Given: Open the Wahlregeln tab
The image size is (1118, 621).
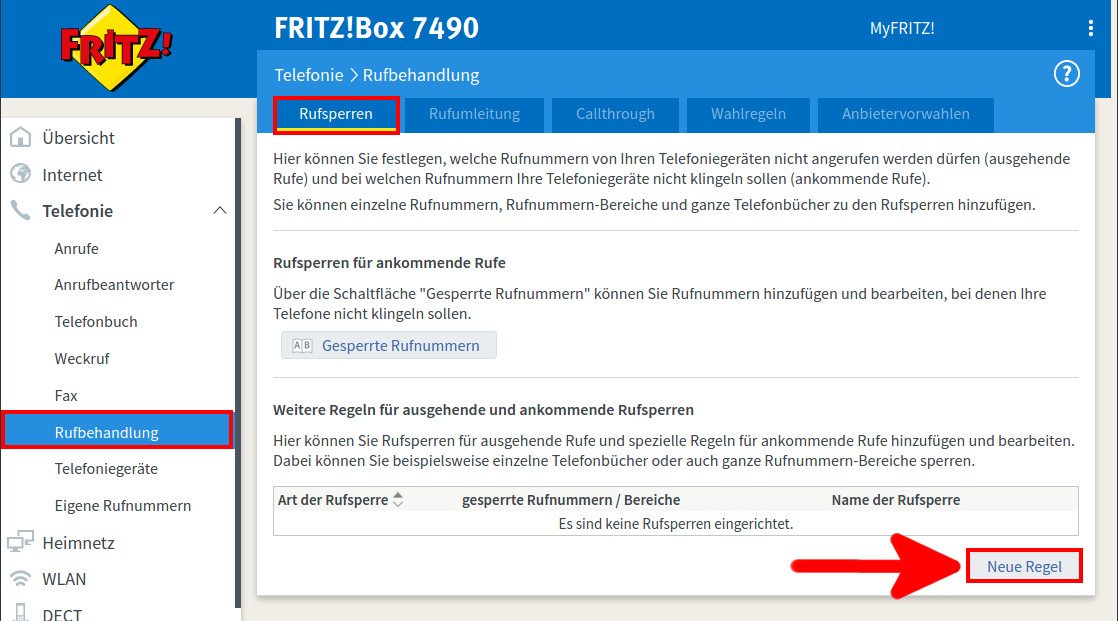Looking at the screenshot, I should pyautogui.click(x=748, y=114).
